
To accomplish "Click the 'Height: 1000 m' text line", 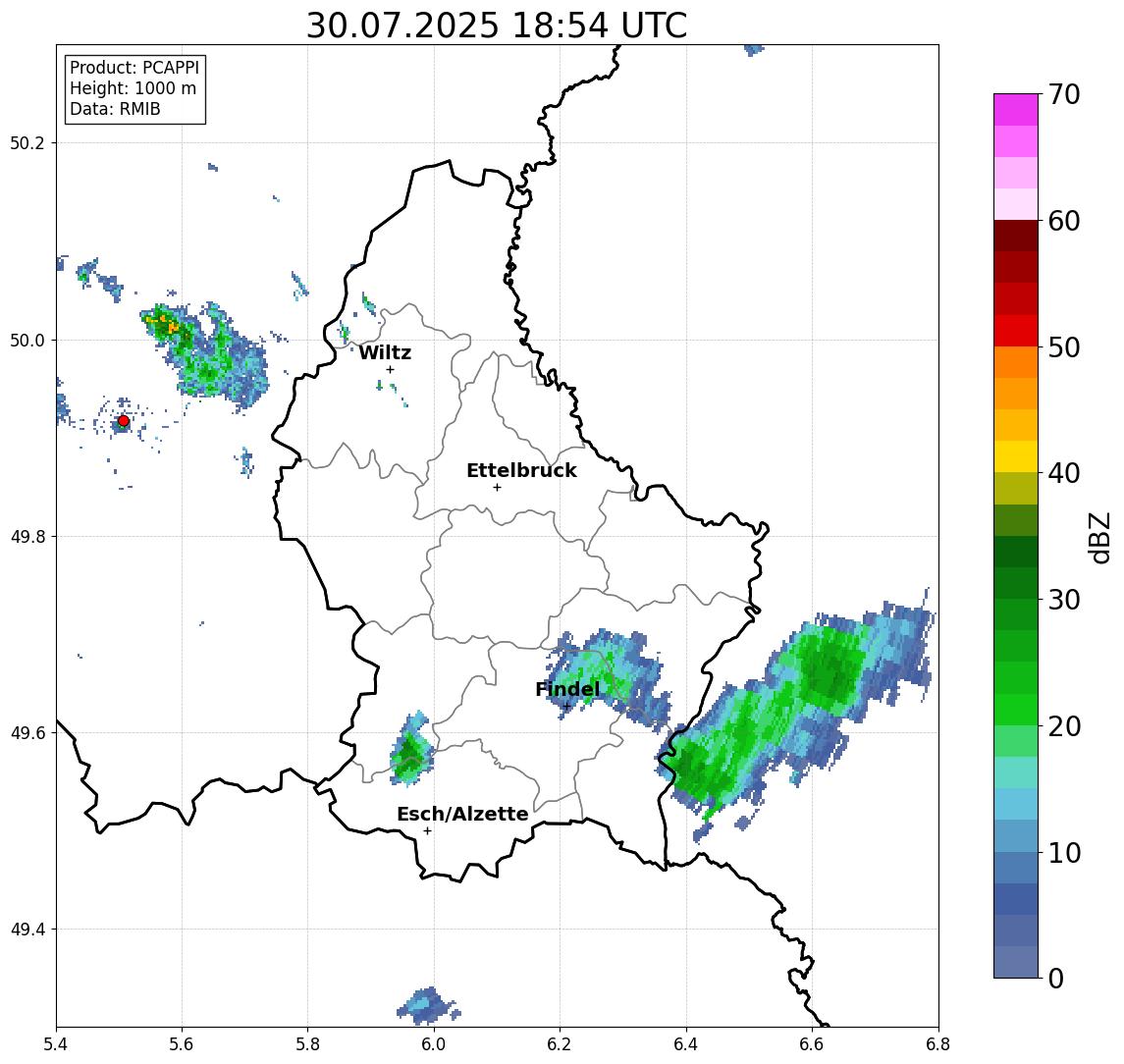I will tap(133, 88).
